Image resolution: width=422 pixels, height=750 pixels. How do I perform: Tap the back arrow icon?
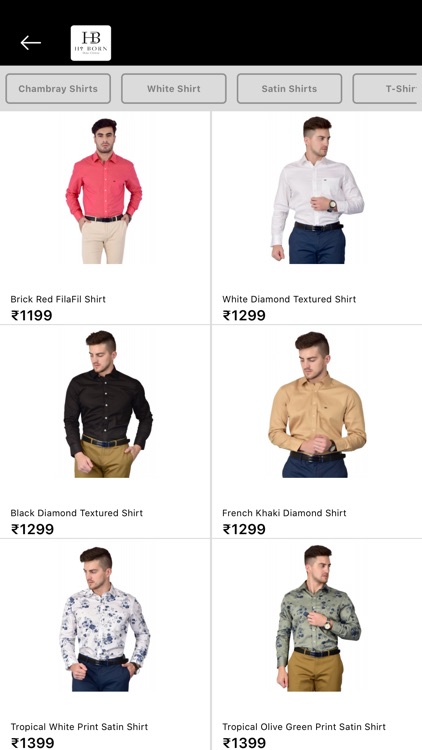[31, 43]
